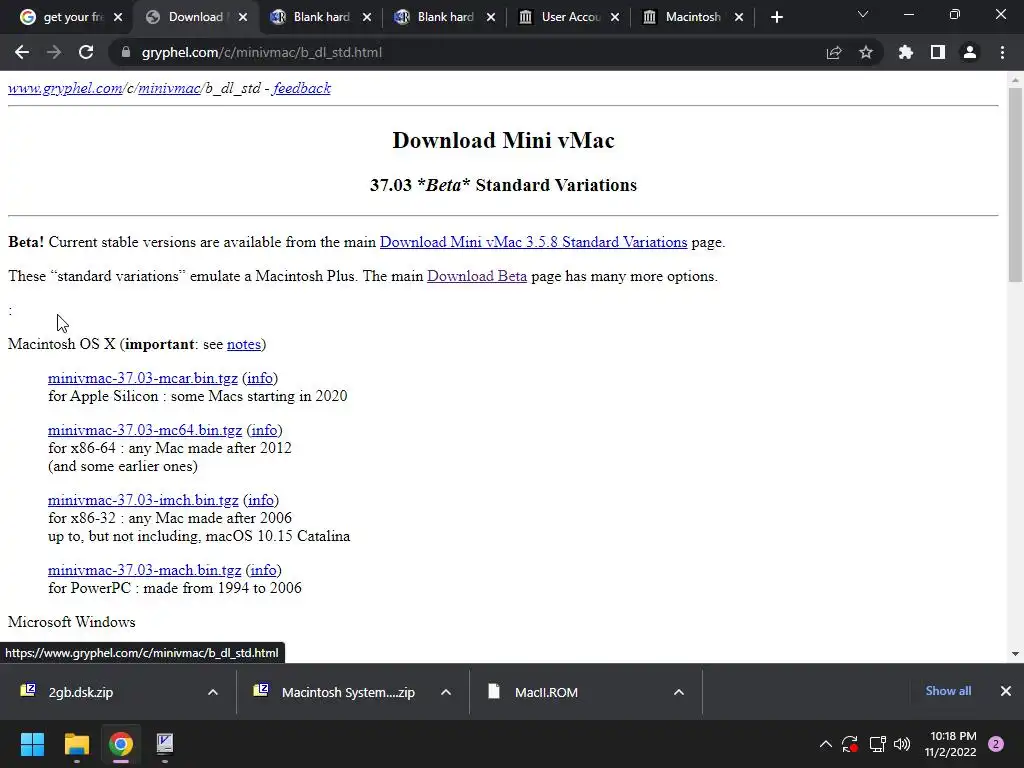Viewport: 1024px width, 768px height.
Task: Open info link for mc64 build
Action: coord(264,430)
